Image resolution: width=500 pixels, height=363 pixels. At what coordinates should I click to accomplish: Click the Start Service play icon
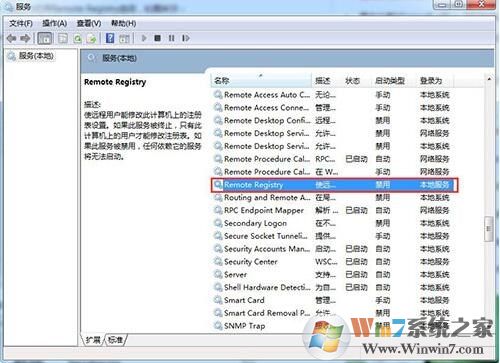tap(144, 38)
